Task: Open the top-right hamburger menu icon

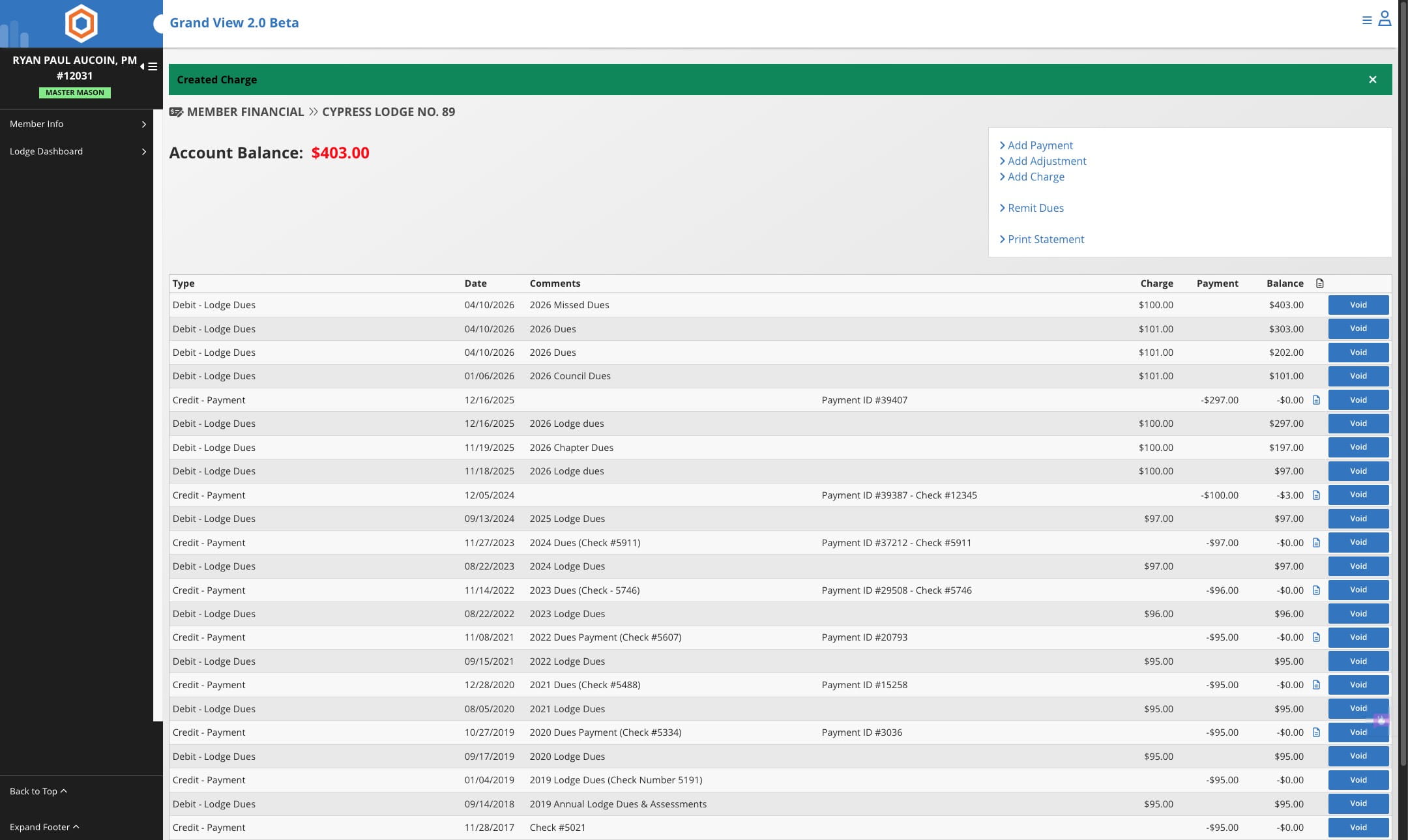Action: pyautogui.click(x=1367, y=20)
